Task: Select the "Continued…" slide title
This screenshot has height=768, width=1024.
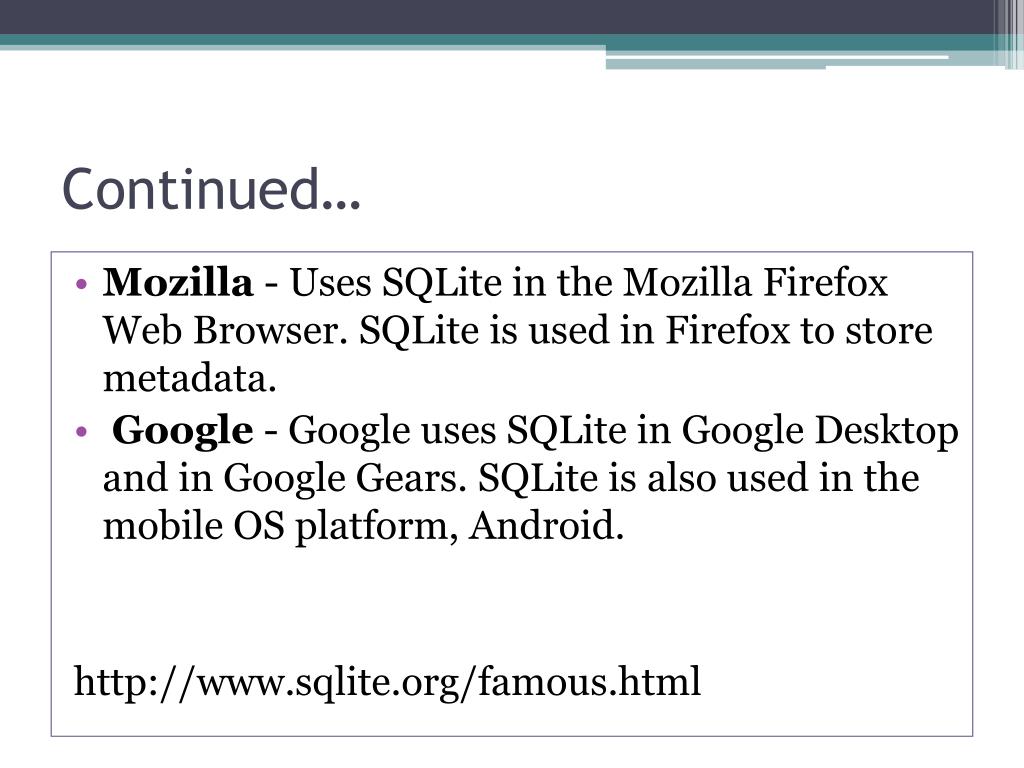Action: click(211, 189)
